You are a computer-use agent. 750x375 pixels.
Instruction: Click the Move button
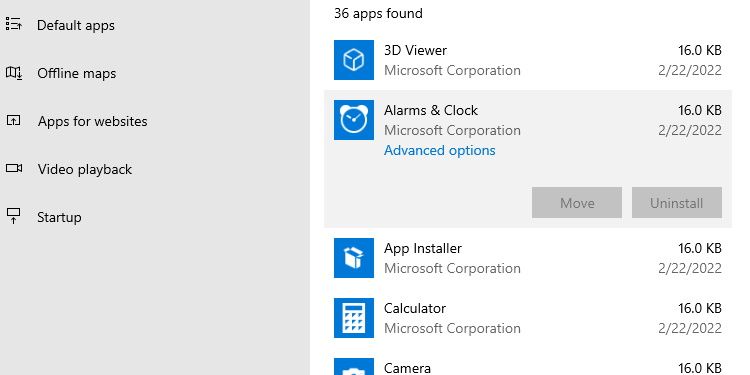(577, 203)
